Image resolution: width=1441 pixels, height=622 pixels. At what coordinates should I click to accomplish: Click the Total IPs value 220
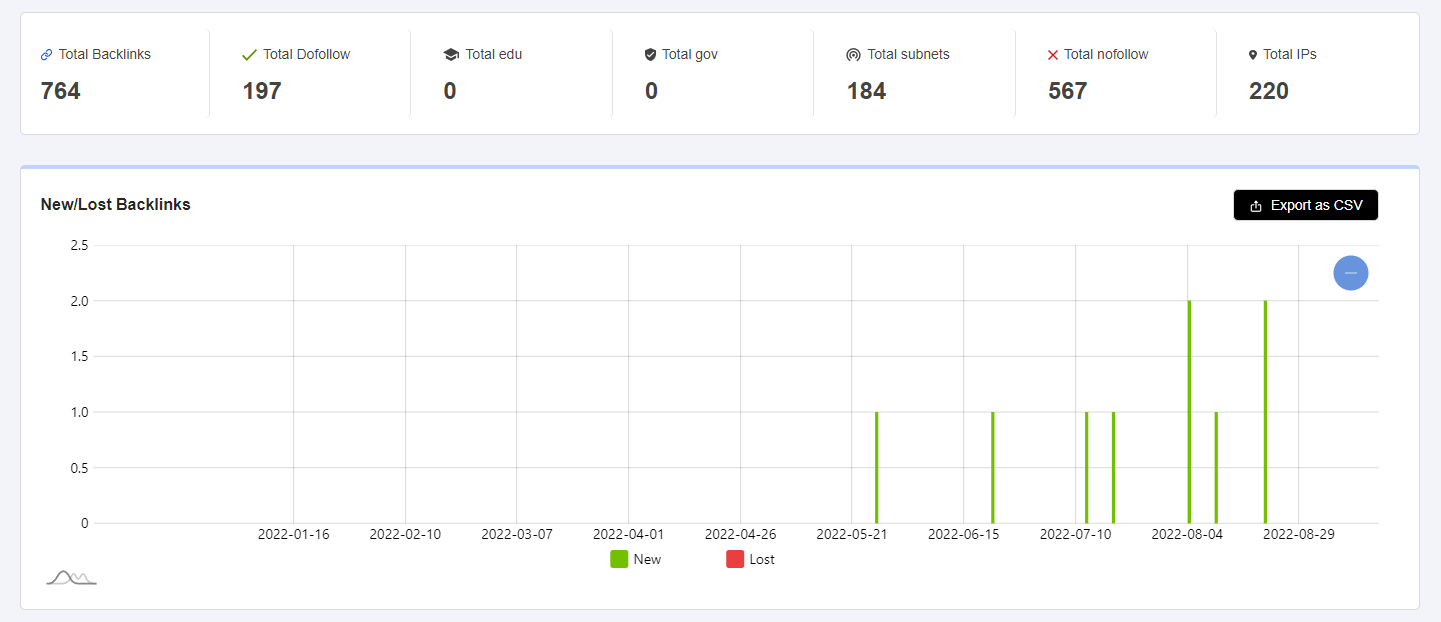point(1269,91)
